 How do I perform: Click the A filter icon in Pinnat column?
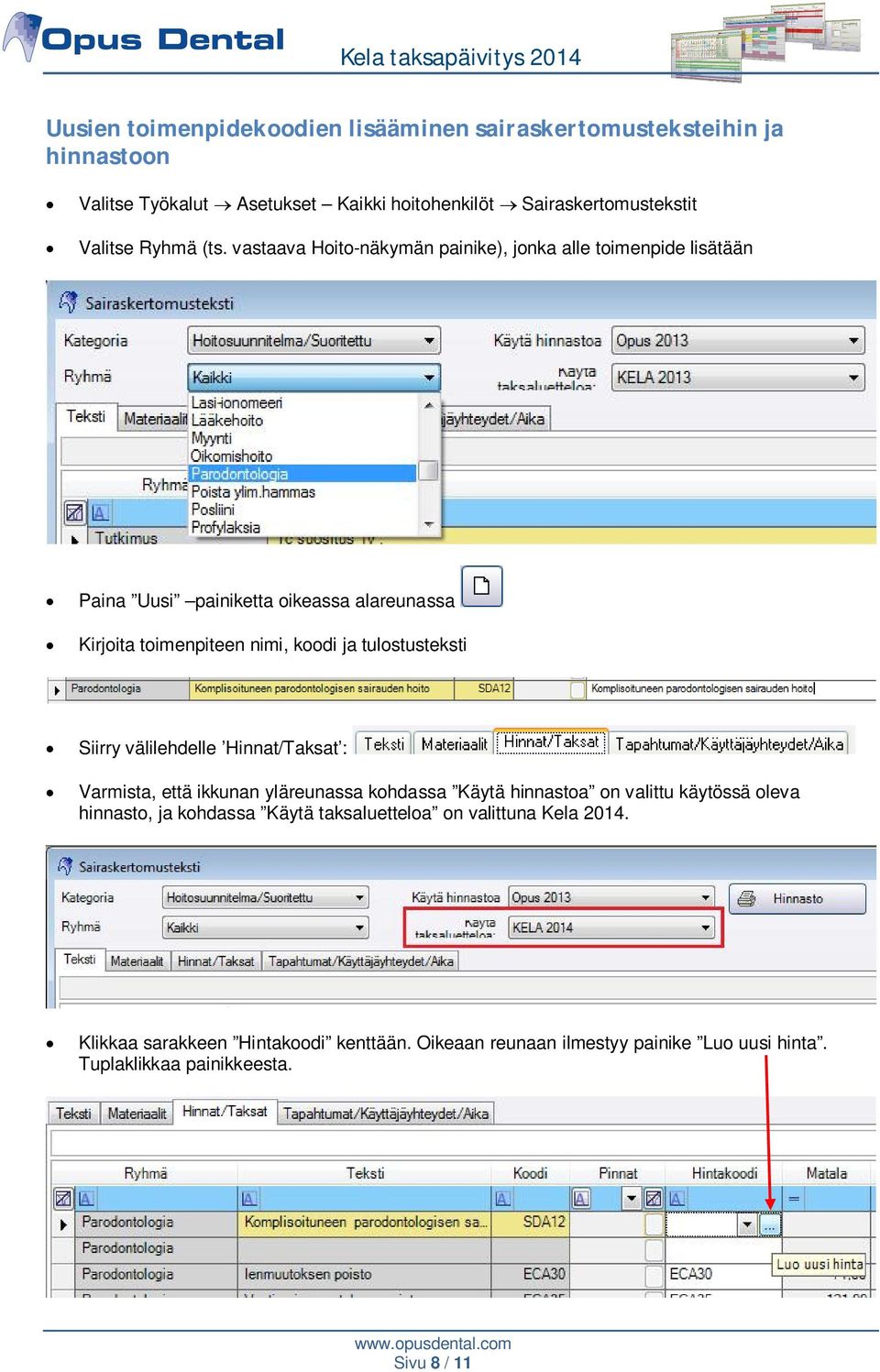581,1198
